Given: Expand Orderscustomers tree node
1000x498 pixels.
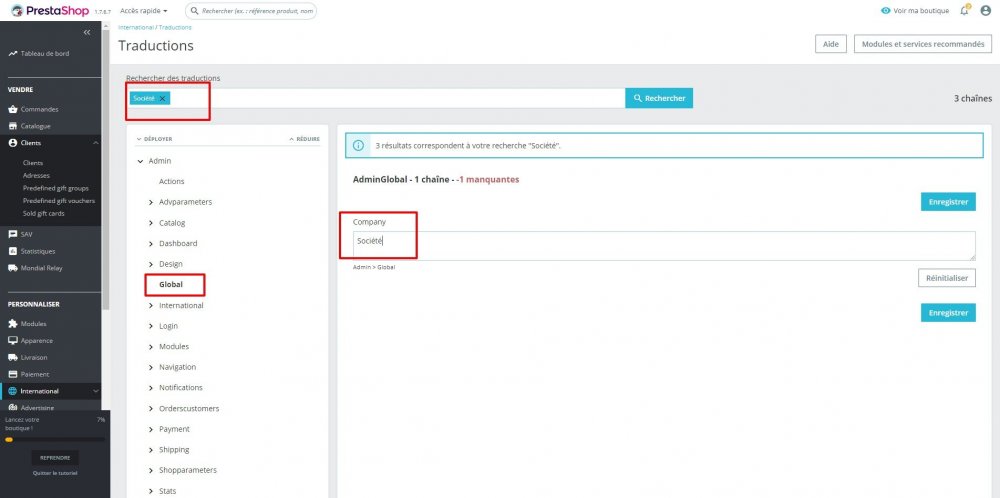Looking at the screenshot, I should click(x=151, y=408).
